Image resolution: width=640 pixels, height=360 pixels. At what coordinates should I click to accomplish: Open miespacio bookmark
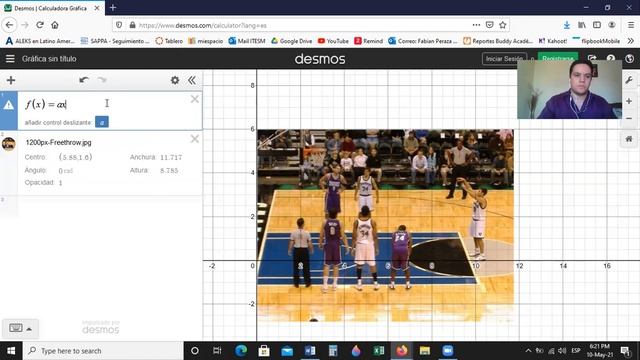pyautogui.click(x=206, y=41)
